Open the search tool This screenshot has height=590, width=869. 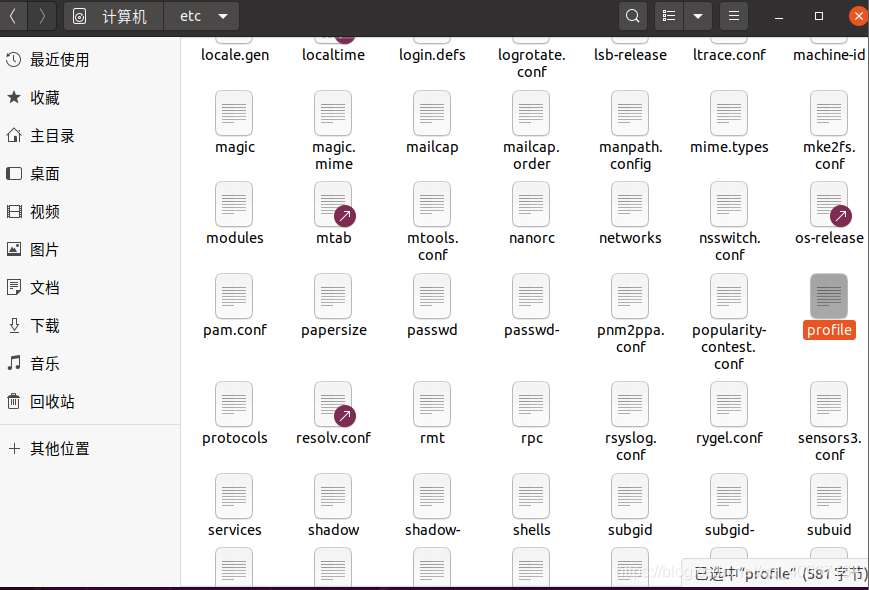(632, 16)
